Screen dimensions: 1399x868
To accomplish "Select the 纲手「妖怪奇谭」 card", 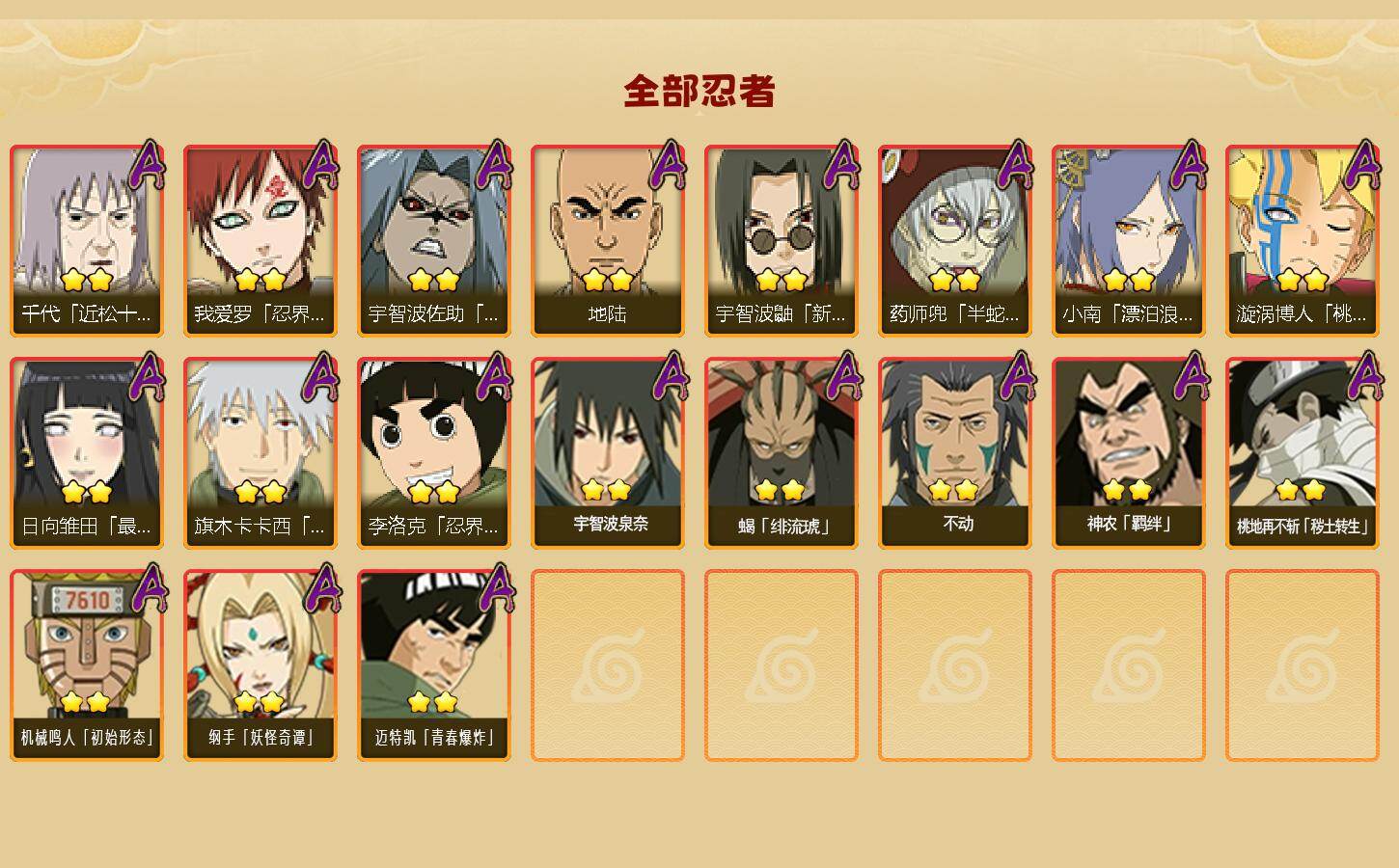I will click(x=261, y=665).
